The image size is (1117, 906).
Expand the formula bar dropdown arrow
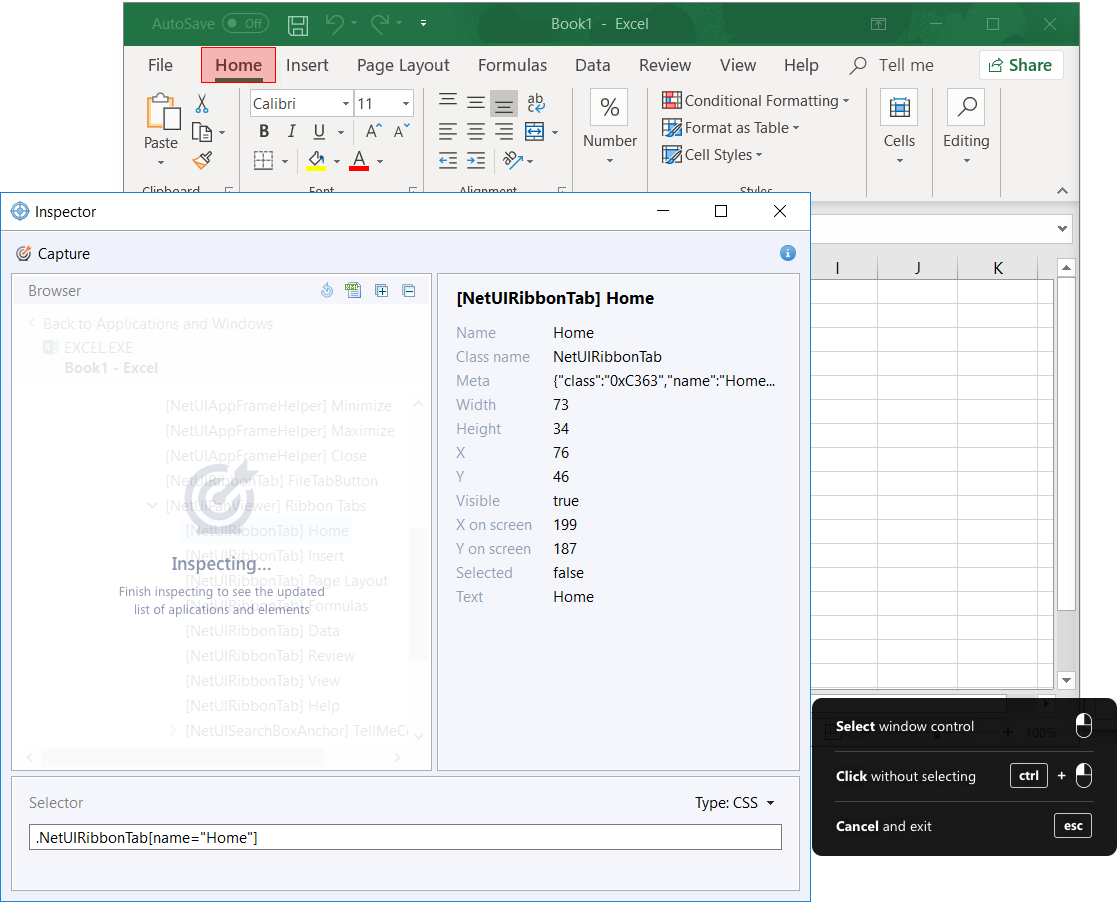1062,229
